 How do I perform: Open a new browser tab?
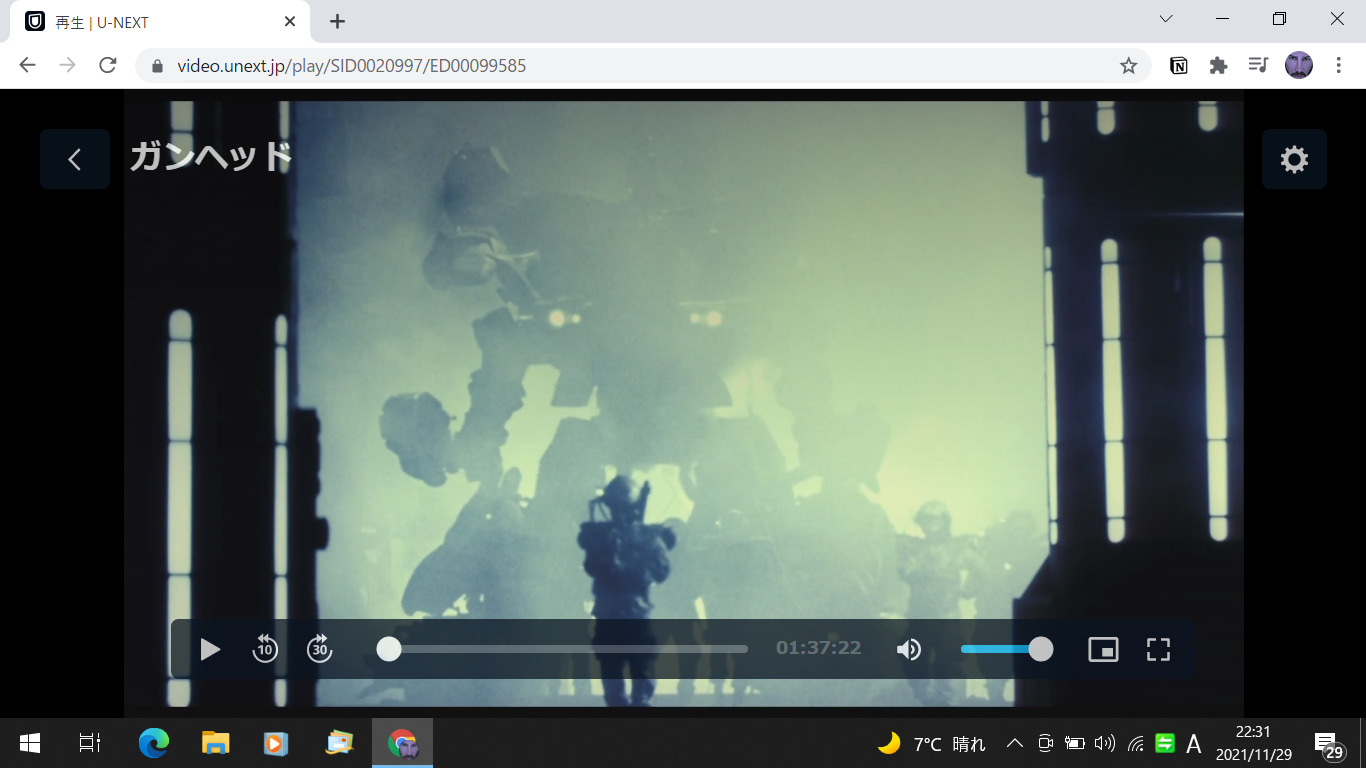pyautogui.click(x=337, y=21)
